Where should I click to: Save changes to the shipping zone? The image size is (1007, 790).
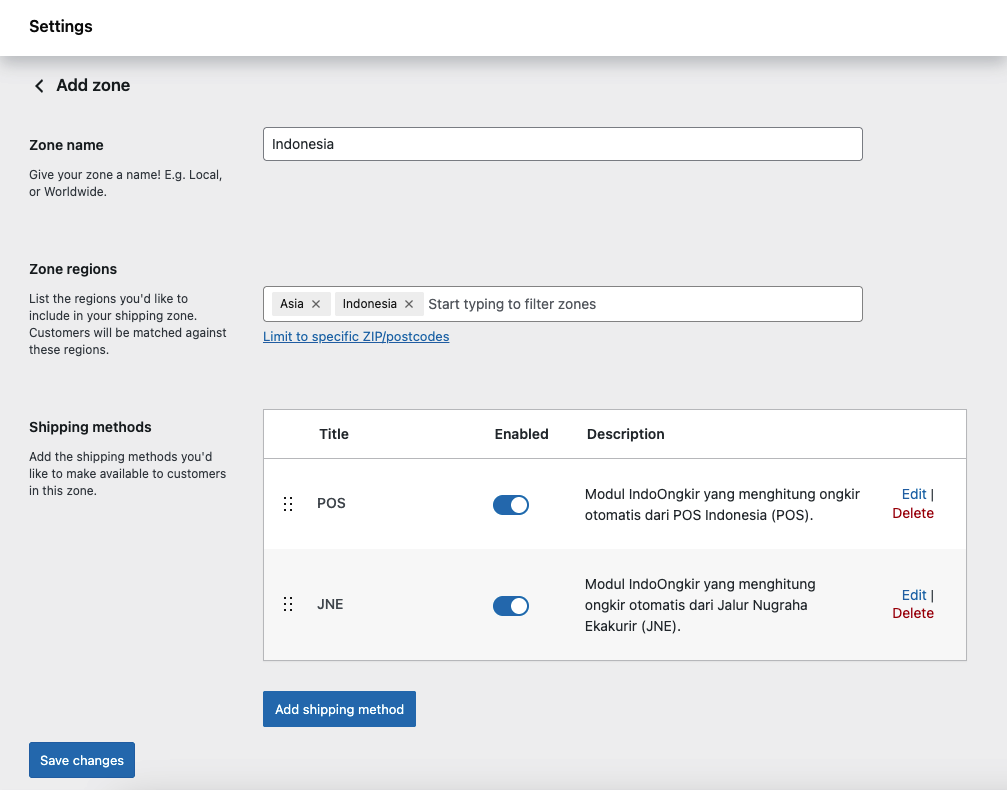82,760
